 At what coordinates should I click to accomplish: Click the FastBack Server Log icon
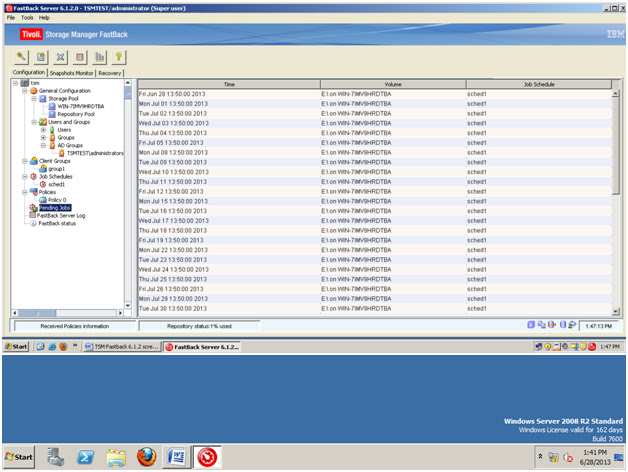tap(33, 216)
